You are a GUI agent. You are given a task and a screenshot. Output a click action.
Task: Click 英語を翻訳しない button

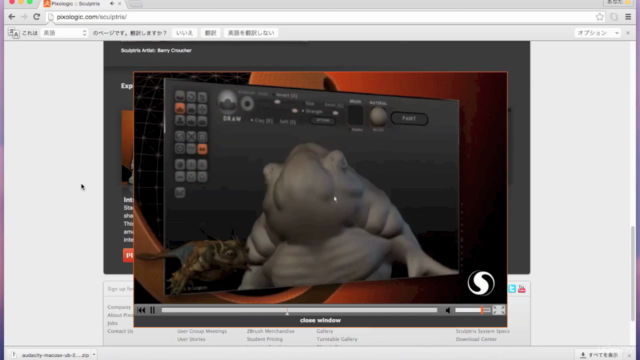click(x=251, y=33)
